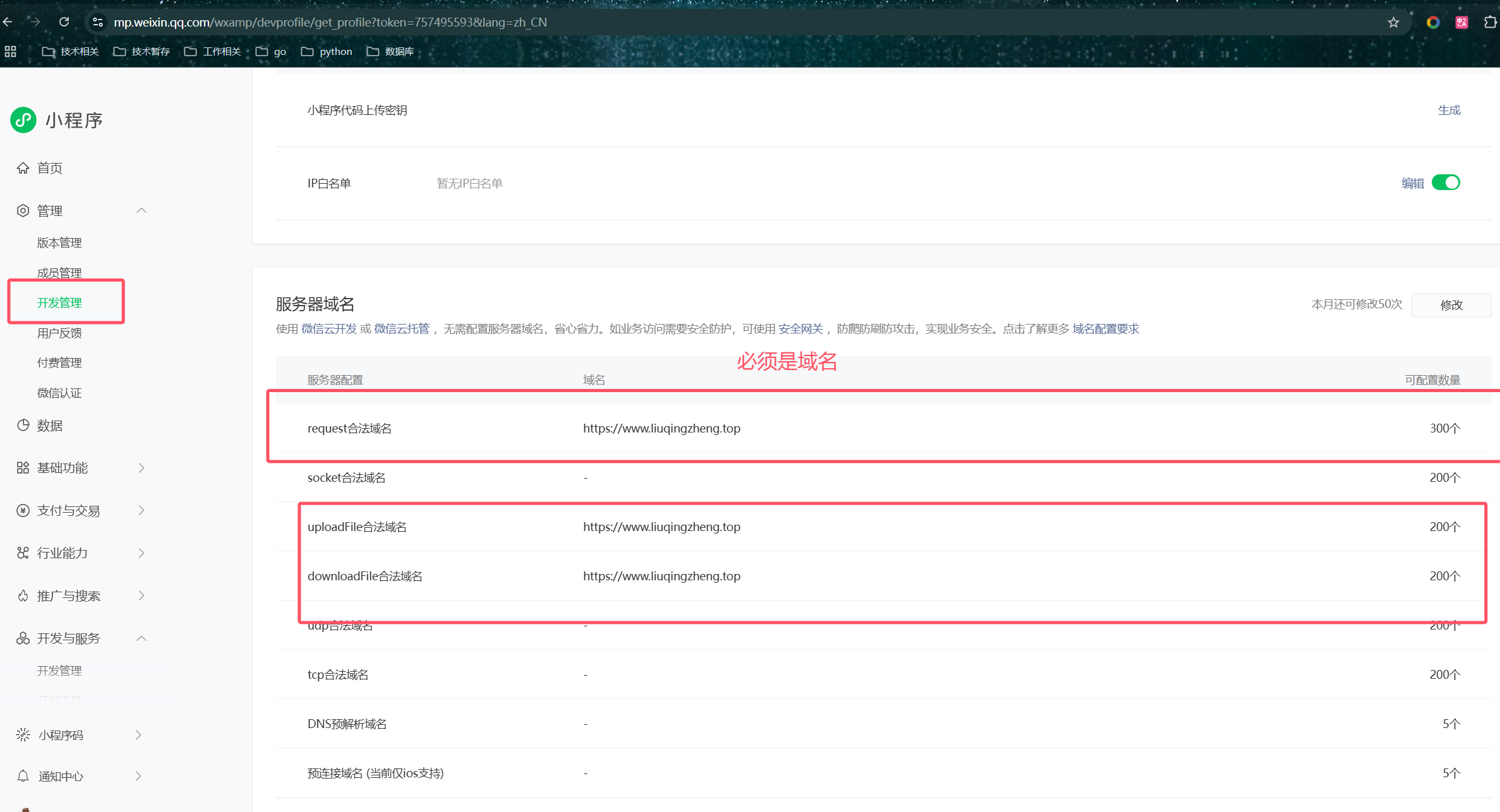This screenshot has height=812, width=1500.
Task: Open the apps grid icon in the bookmarks bar
Action: 11,52
